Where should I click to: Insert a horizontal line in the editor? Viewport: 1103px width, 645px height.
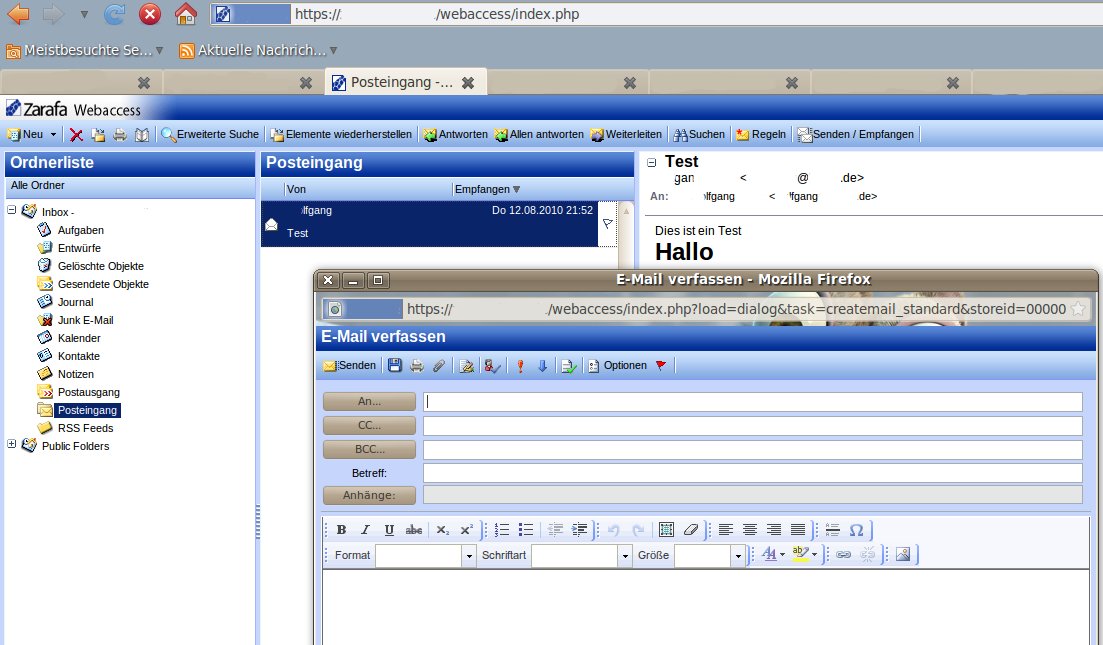[833, 530]
